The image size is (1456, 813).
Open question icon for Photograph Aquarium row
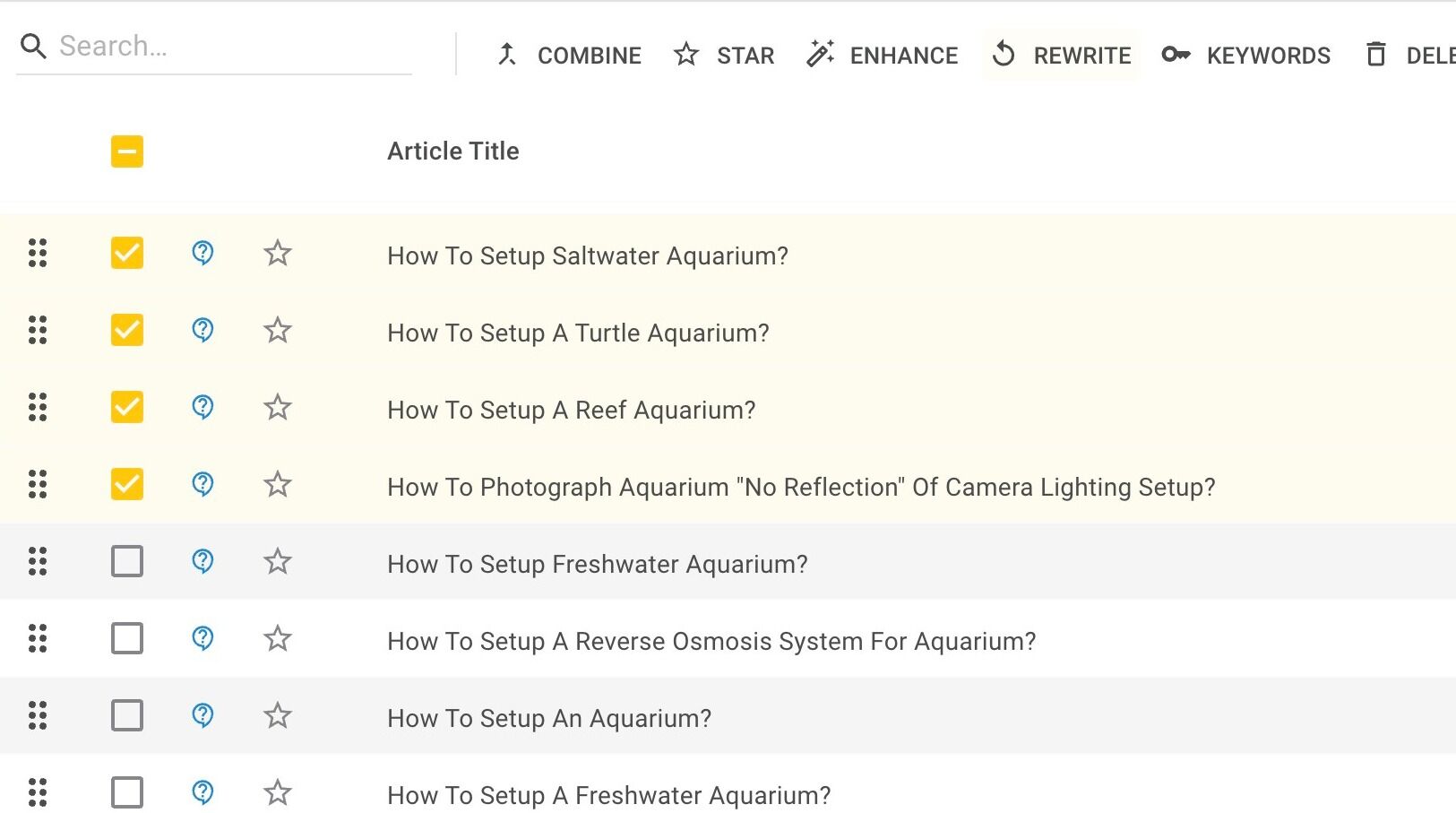tap(203, 484)
